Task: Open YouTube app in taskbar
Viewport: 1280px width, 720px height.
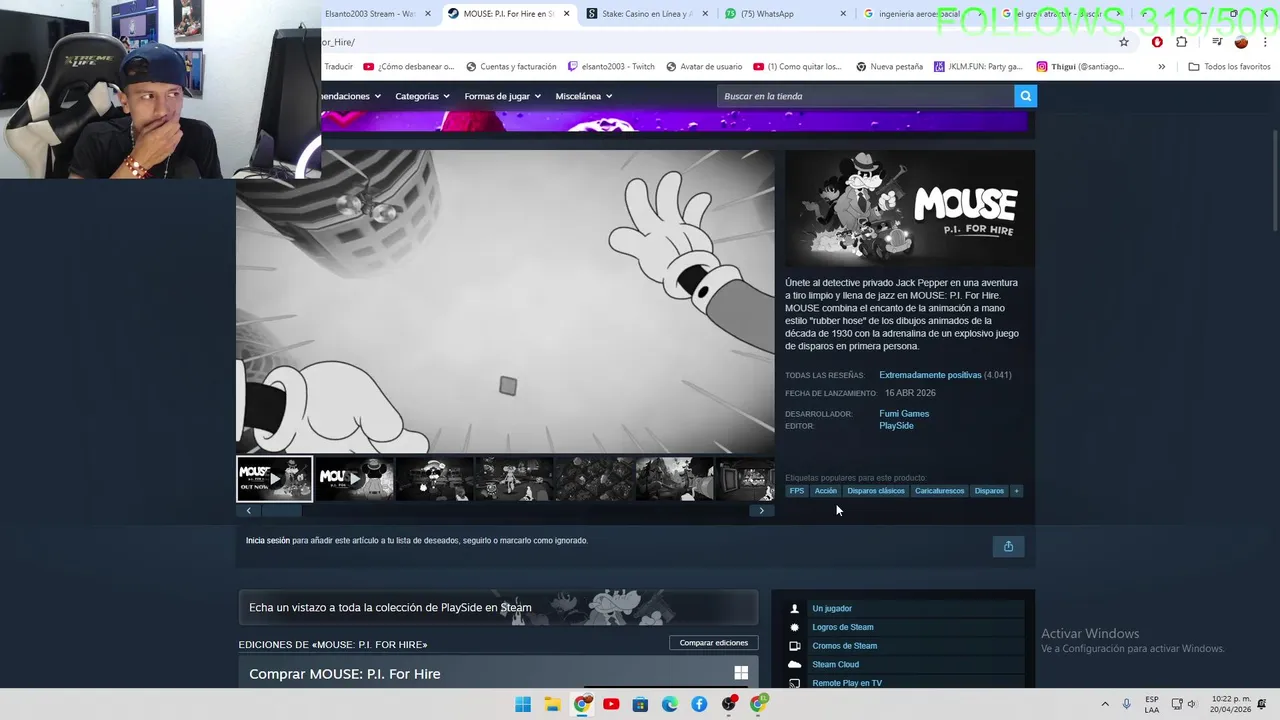Action: pos(611,704)
